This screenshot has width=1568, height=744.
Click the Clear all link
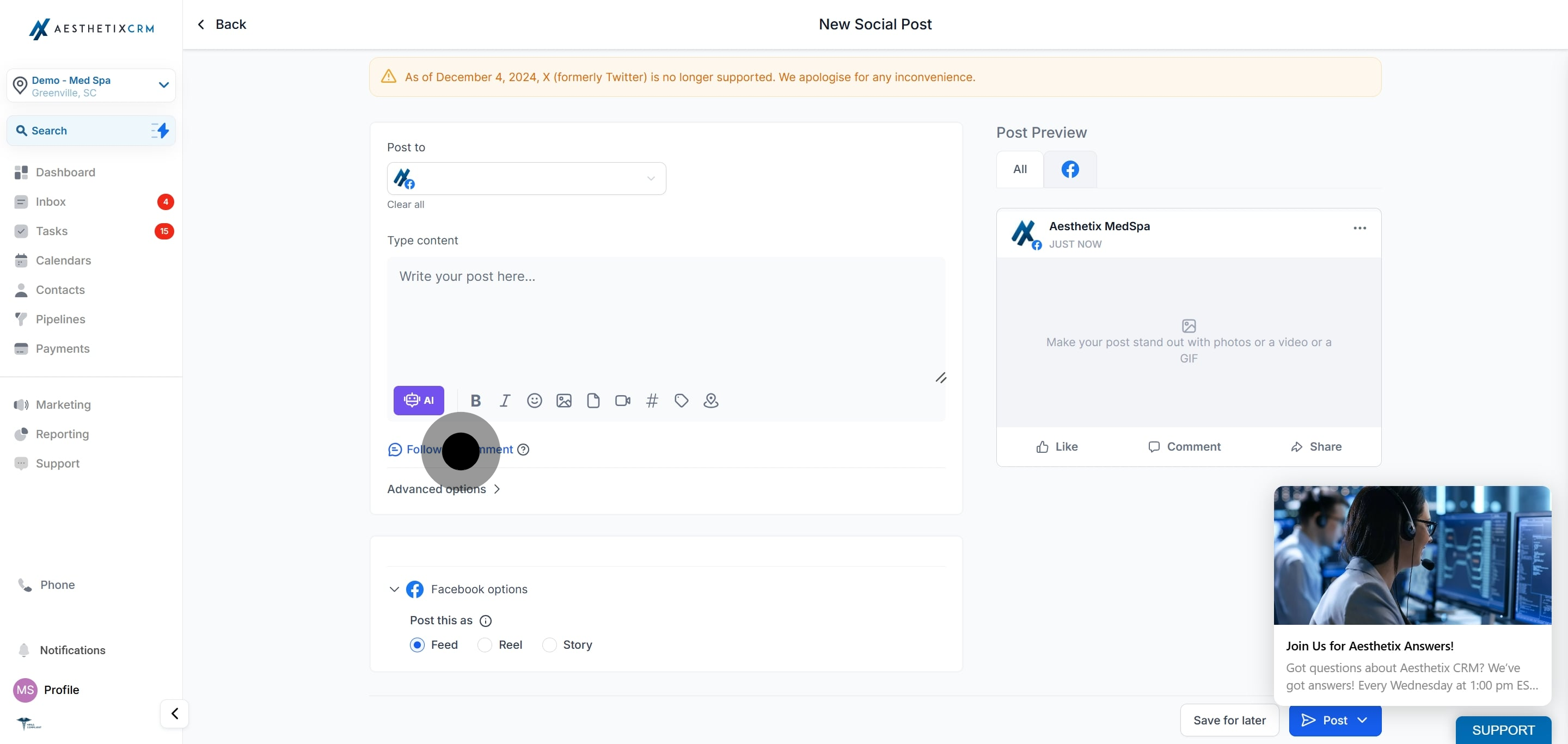click(406, 205)
